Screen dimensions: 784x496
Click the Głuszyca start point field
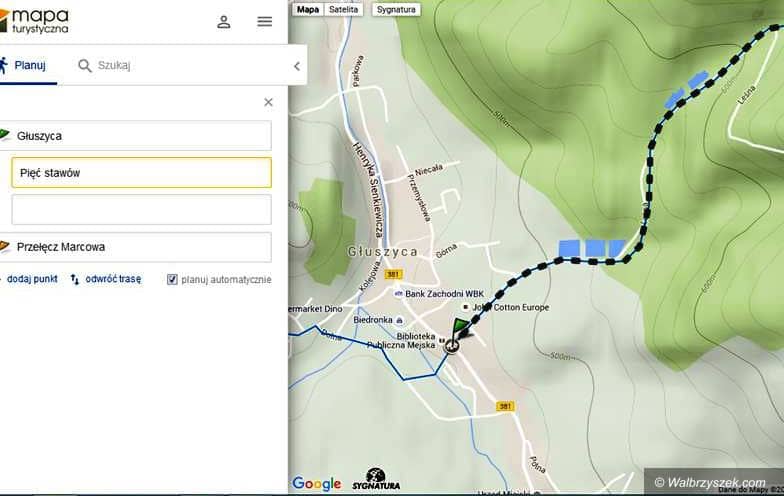pyautogui.click(x=141, y=136)
